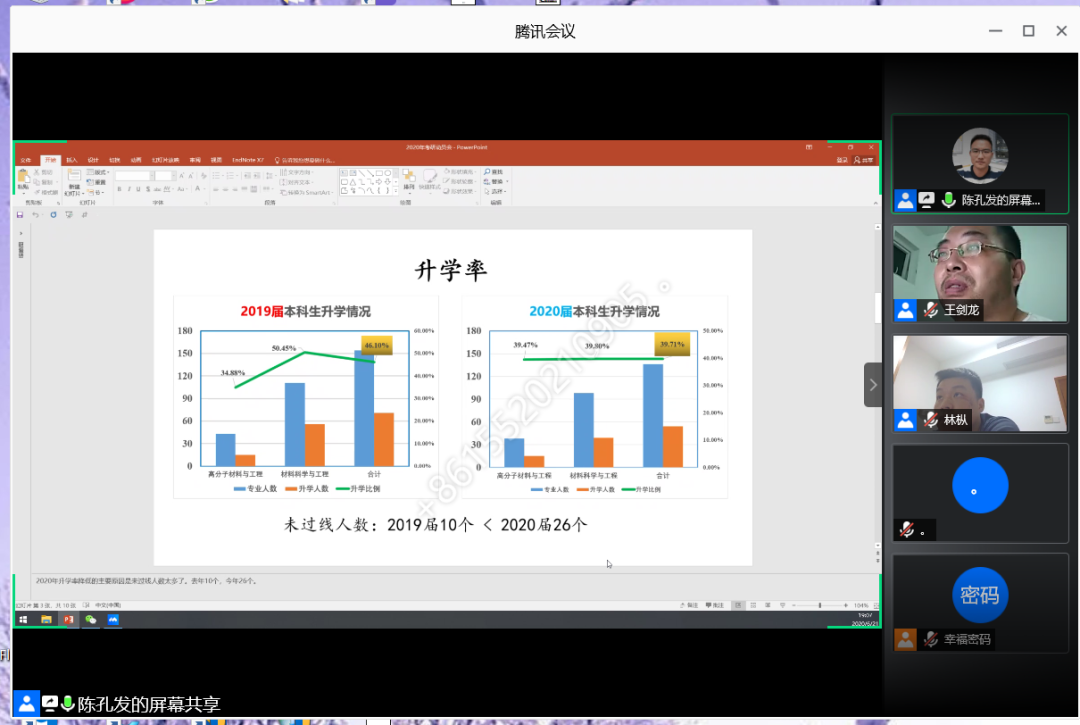Adjust the PowerPoint zoom slider in the status bar

[820, 606]
